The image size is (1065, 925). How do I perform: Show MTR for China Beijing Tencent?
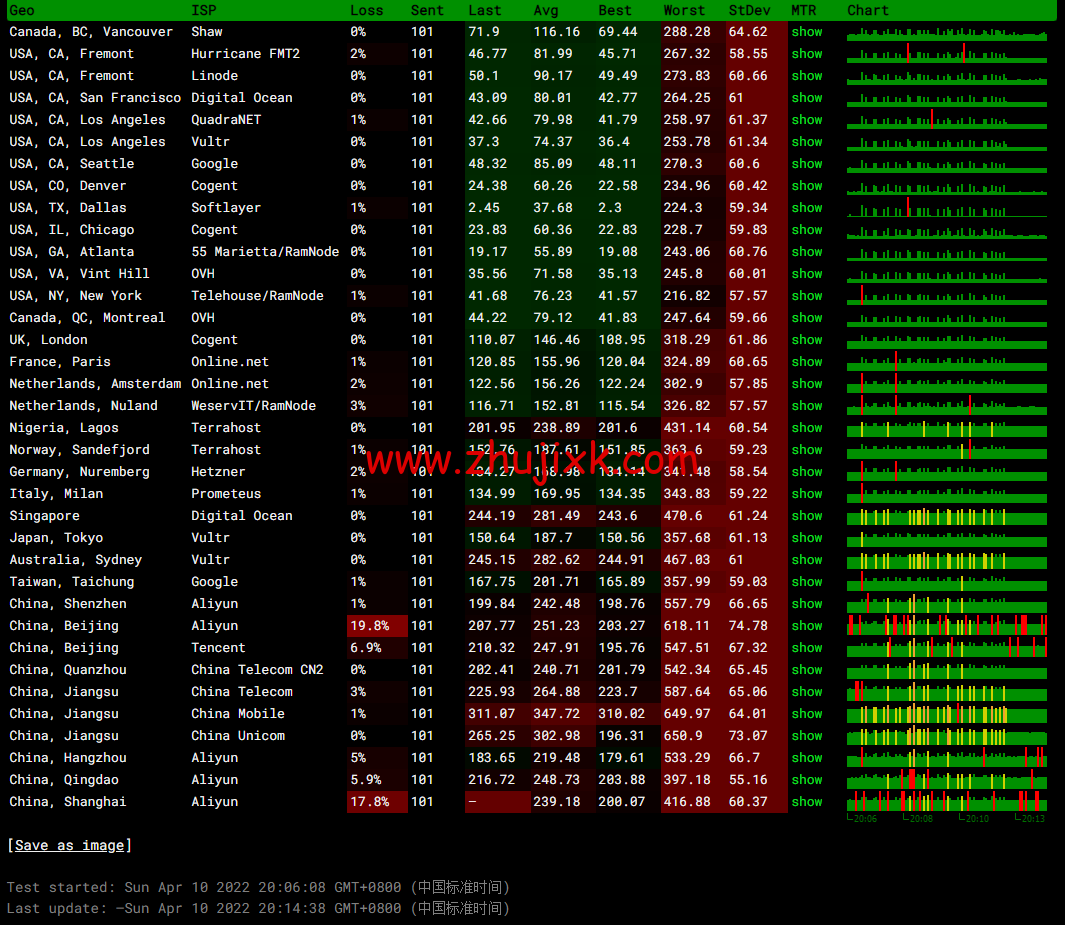click(806, 648)
